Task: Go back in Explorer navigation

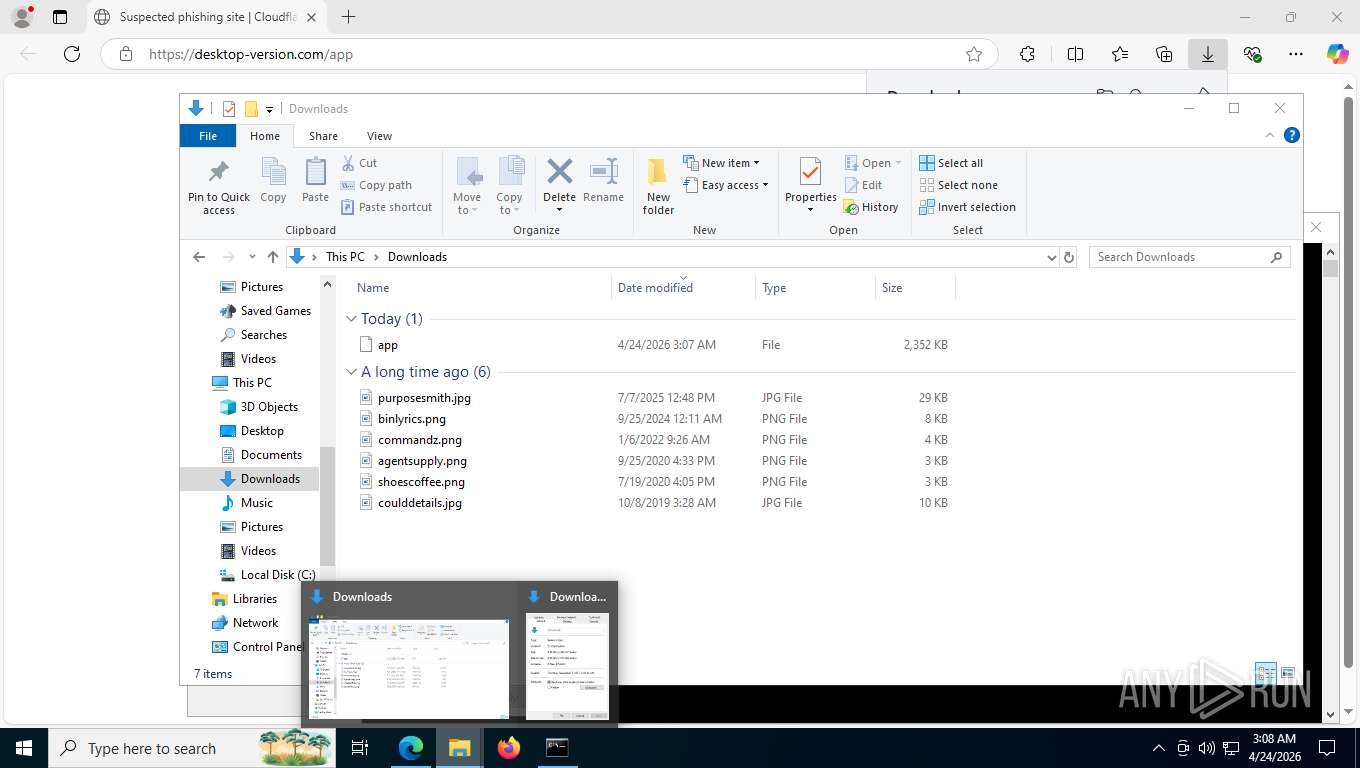Action: [199, 257]
